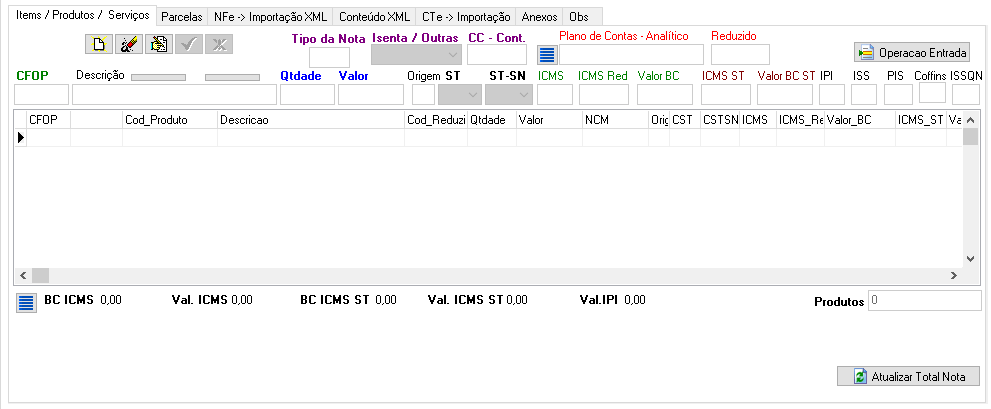Expand the Isenta / Outras dropdown

(x=416, y=55)
